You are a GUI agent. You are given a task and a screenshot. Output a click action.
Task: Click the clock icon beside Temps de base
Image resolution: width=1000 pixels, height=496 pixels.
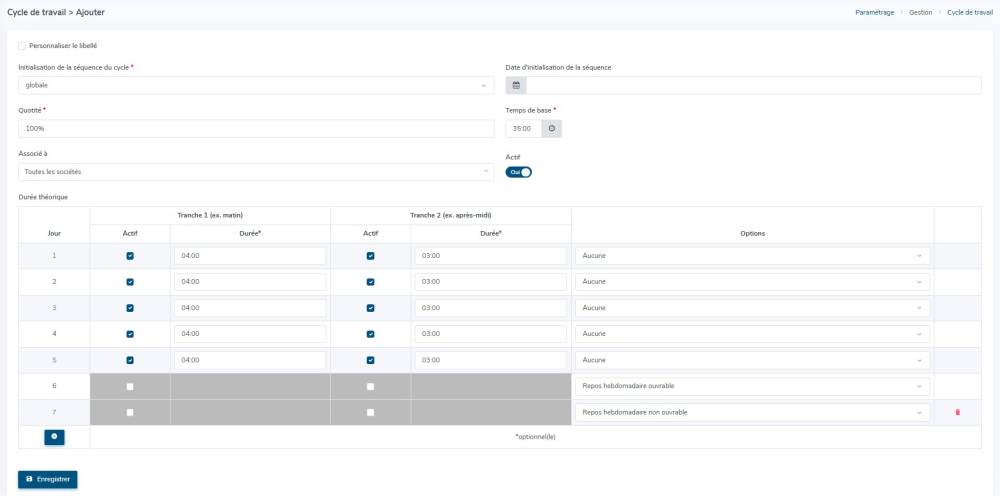552,129
